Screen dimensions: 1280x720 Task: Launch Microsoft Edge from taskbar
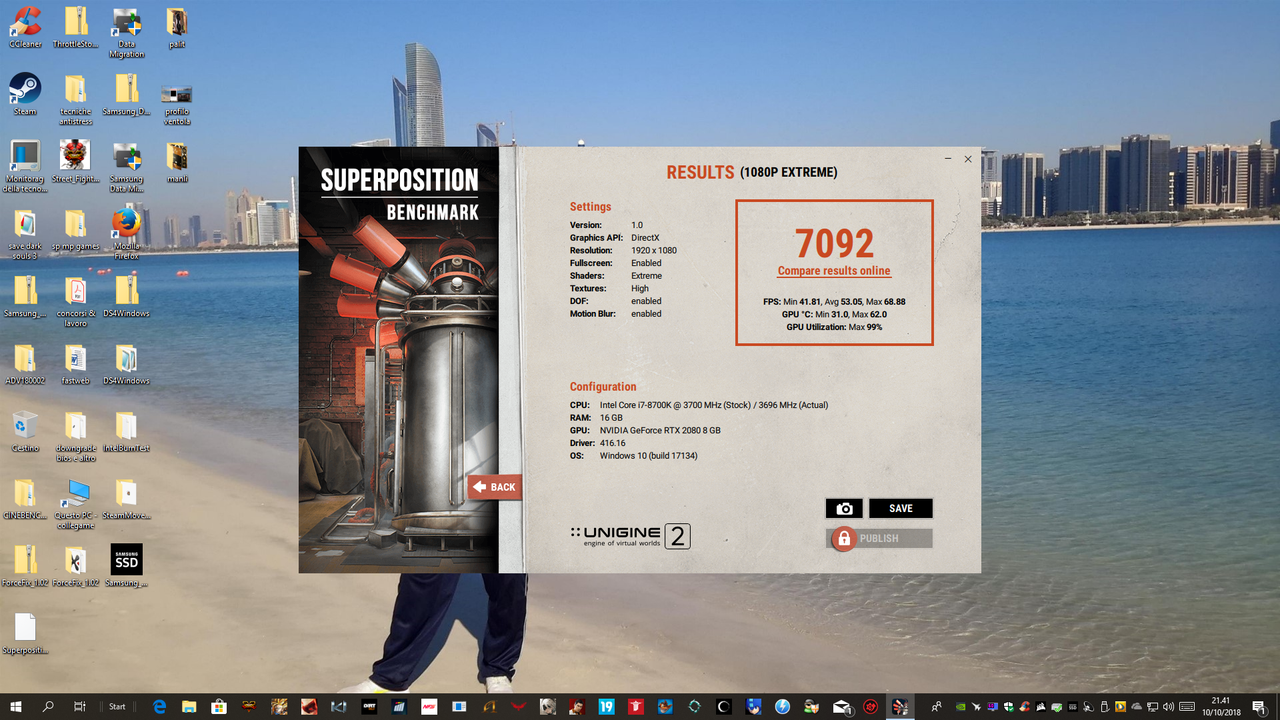point(159,706)
